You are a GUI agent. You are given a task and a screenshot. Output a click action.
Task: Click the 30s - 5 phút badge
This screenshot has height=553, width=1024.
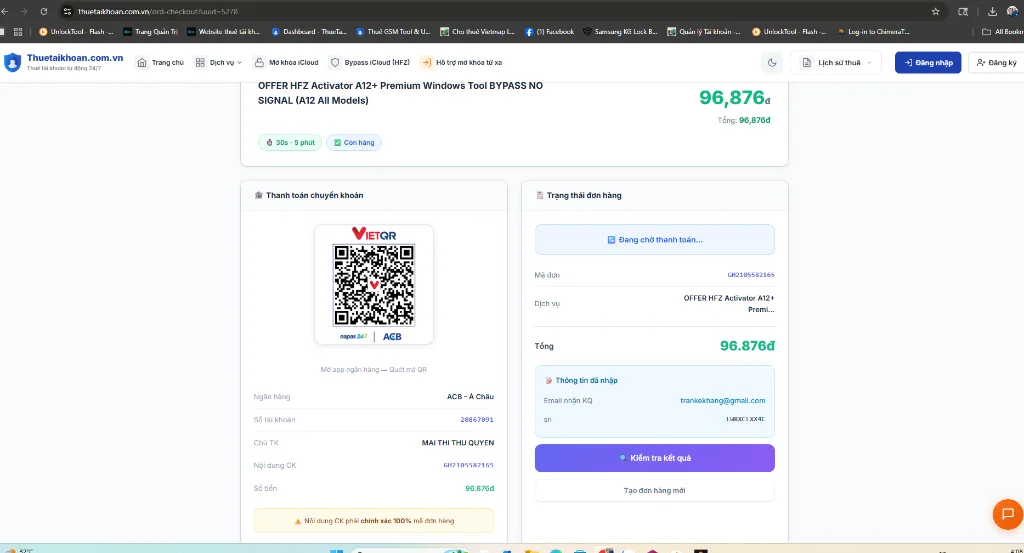point(290,142)
